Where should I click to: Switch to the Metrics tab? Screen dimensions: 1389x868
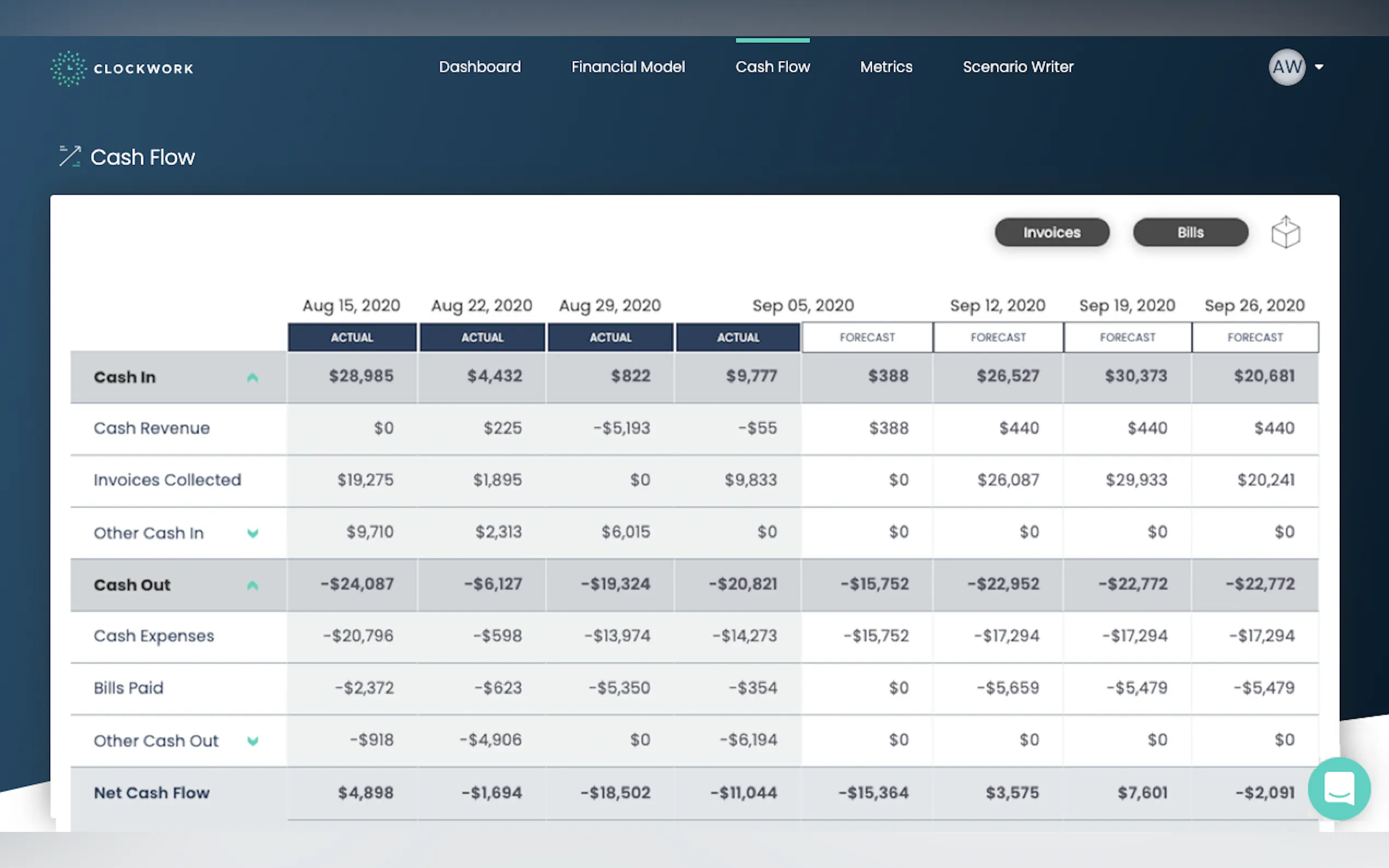[885, 67]
